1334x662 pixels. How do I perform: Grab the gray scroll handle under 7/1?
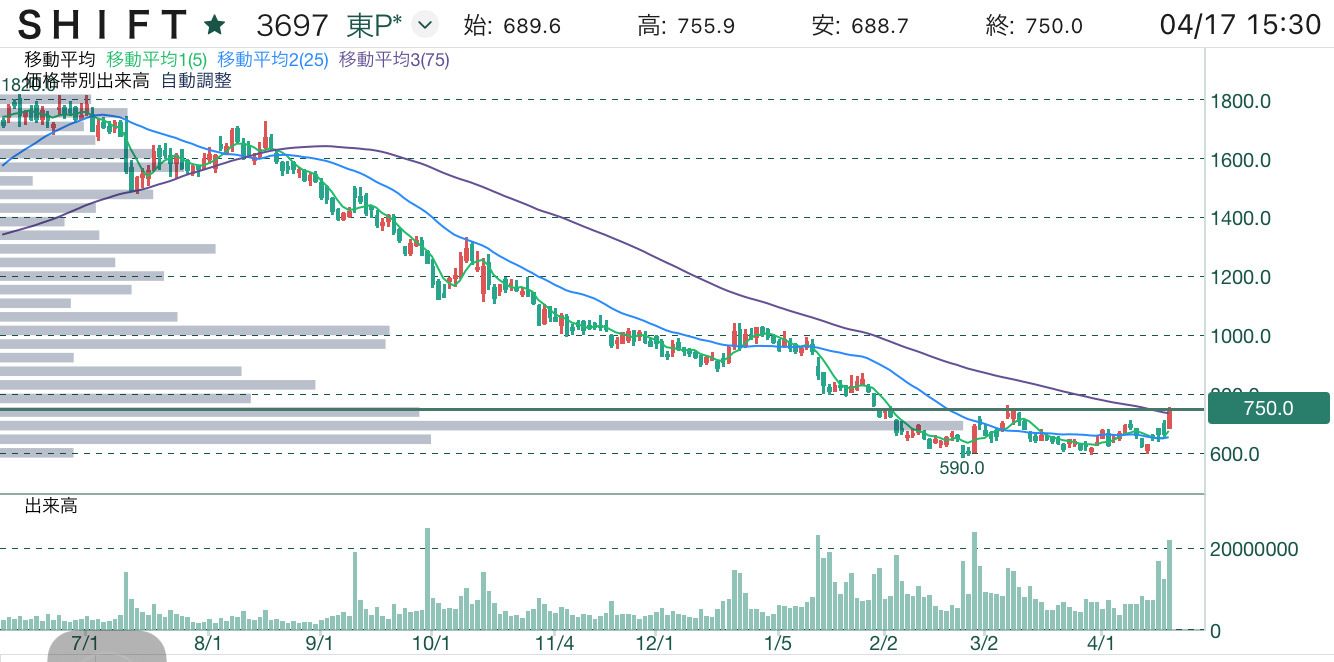[106, 648]
